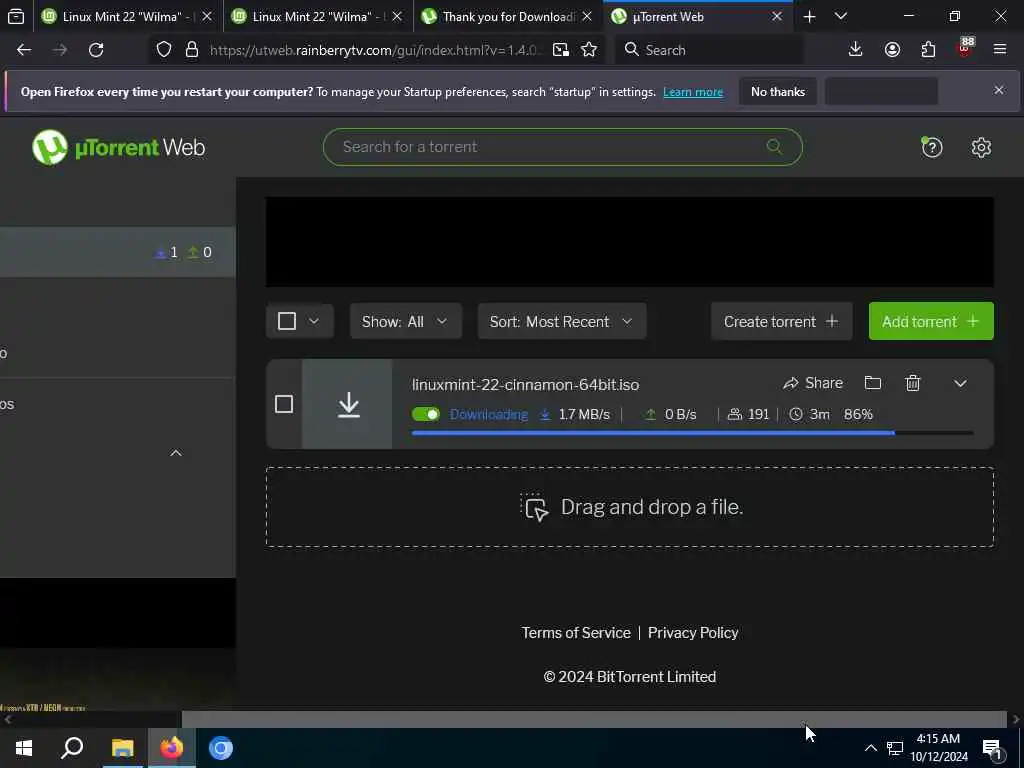Viewport: 1024px width, 768px height.
Task: Click the address bar URL
Action: 374,50
